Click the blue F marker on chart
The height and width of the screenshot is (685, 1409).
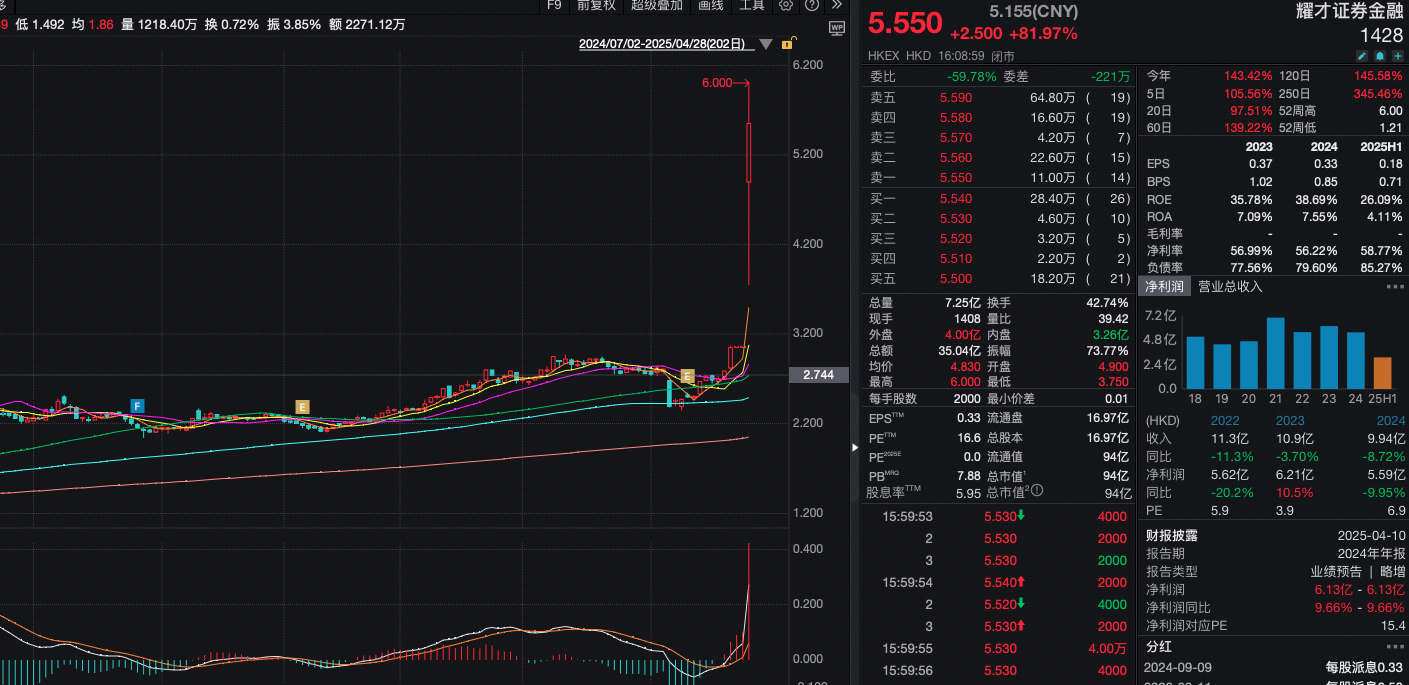pyautogui.click(x=137, y=406)
